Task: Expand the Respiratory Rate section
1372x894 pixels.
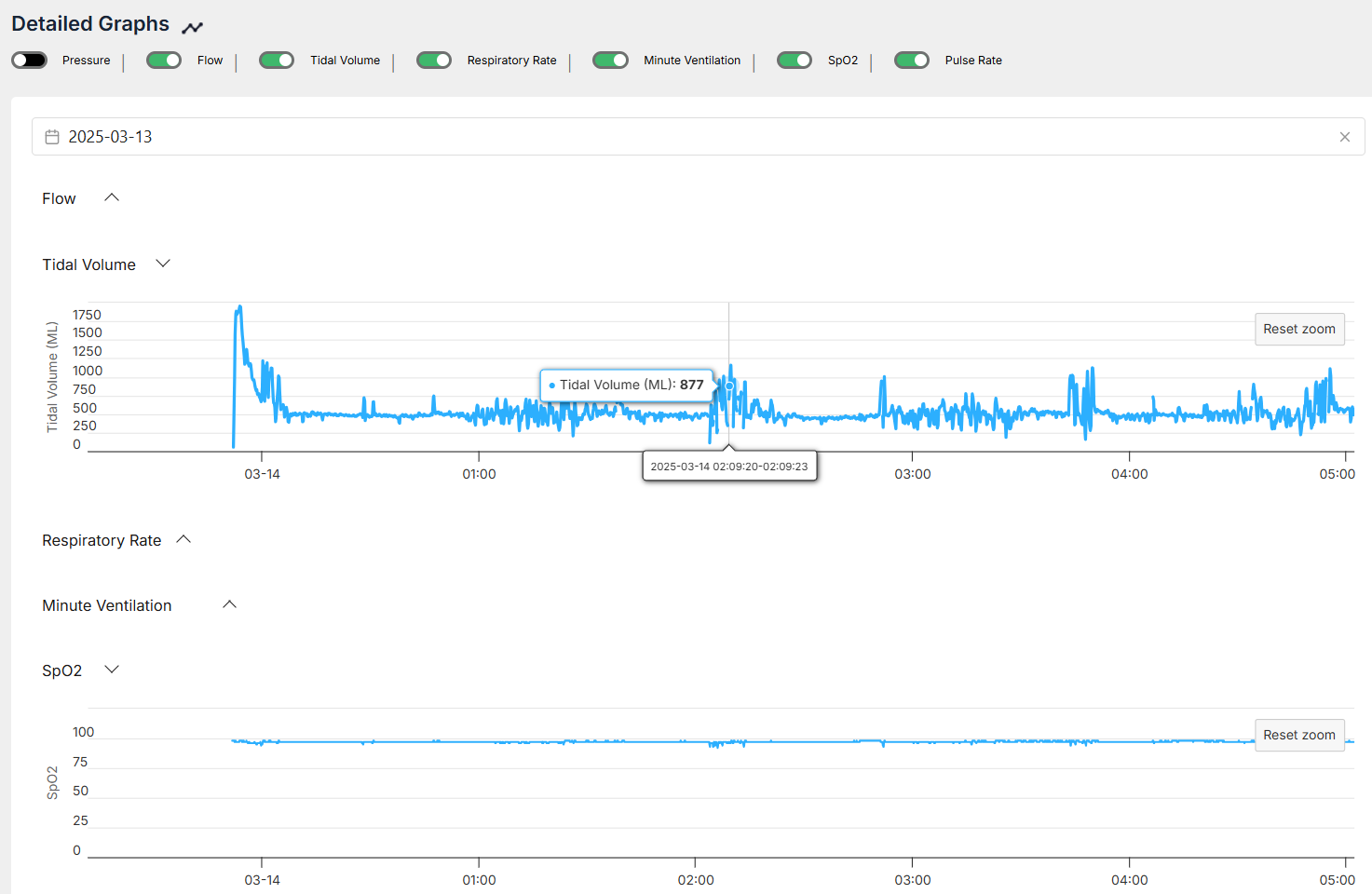Action: click(183, 539)
